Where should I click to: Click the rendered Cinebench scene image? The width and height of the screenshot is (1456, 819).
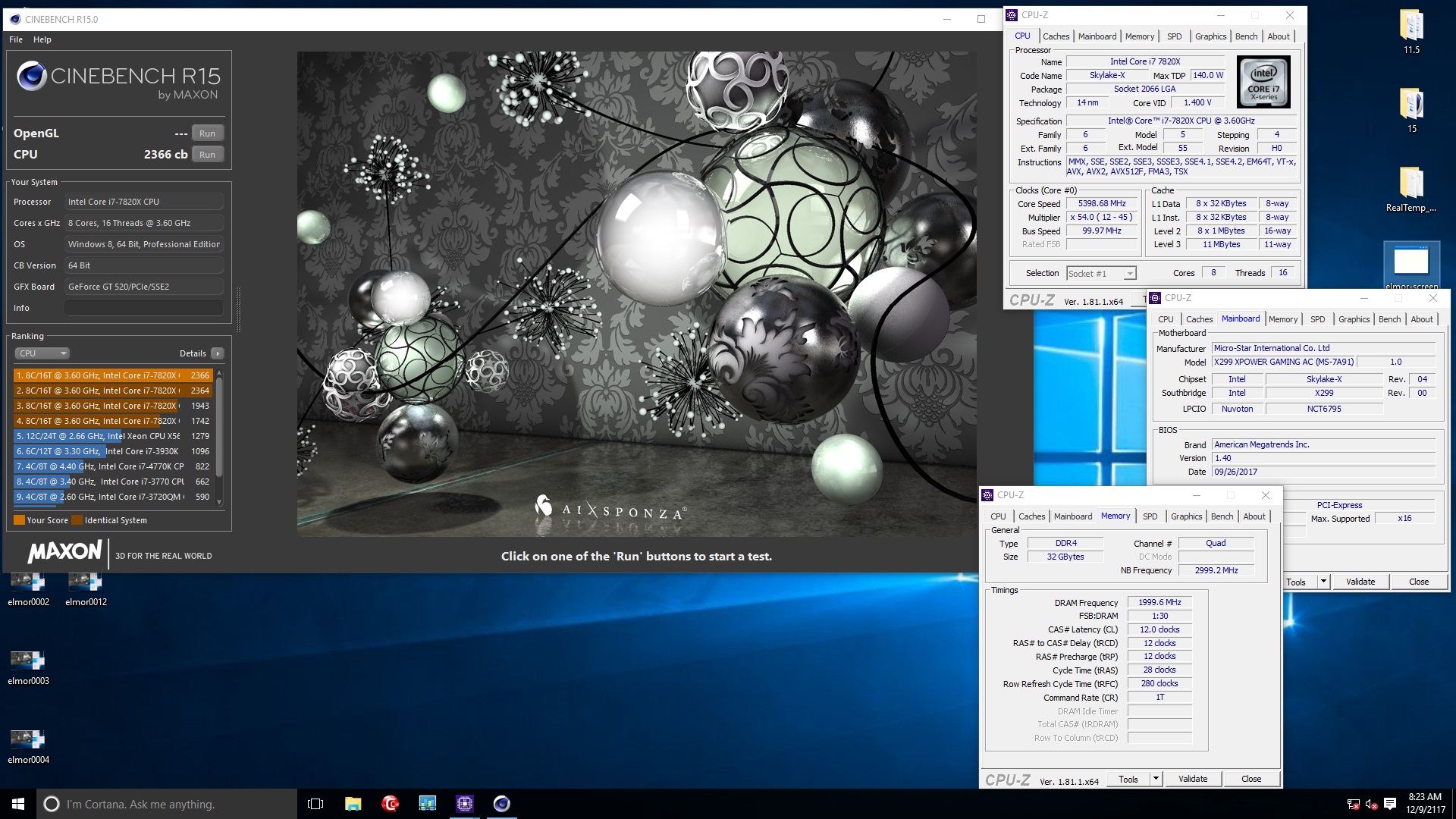click(636, 294)
